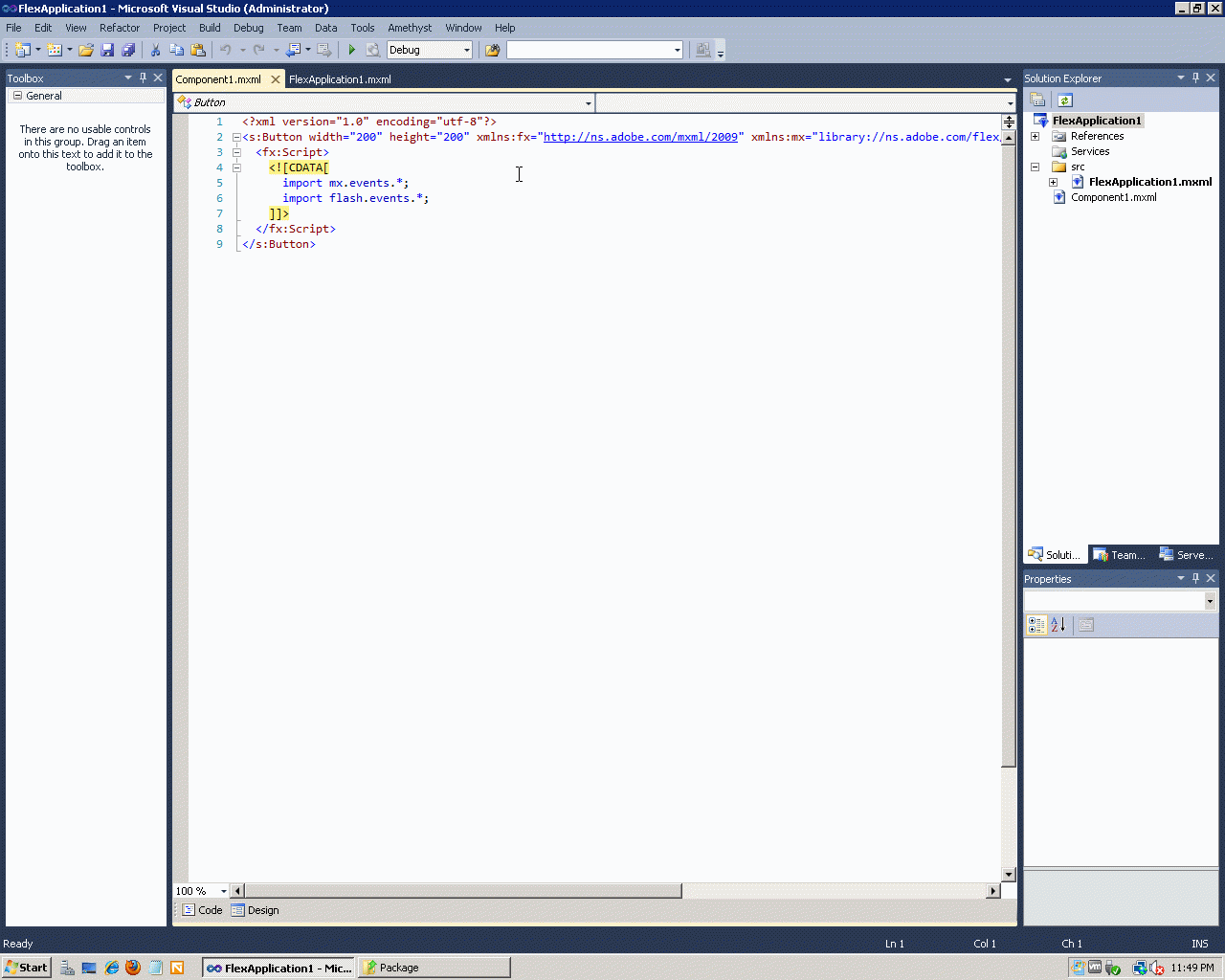Open the member navigation dropdown arrow
The width and height of the screenshot is (1225, 980).
pyautogui.click(x=1010, y=102)
